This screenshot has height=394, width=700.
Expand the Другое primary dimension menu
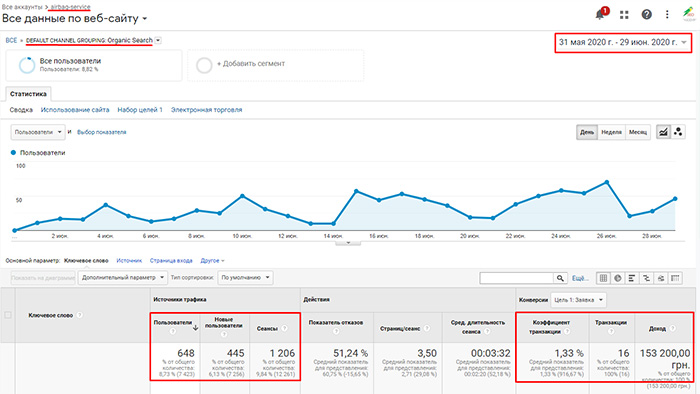pos(212,261)
